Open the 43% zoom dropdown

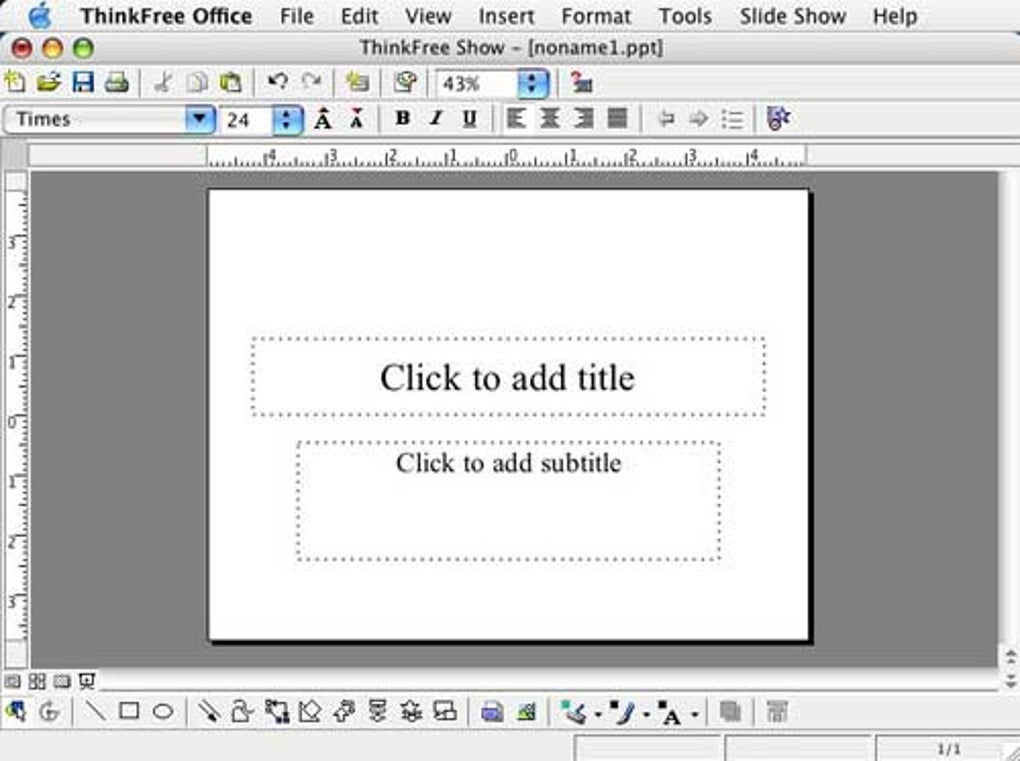coord(533,83)
